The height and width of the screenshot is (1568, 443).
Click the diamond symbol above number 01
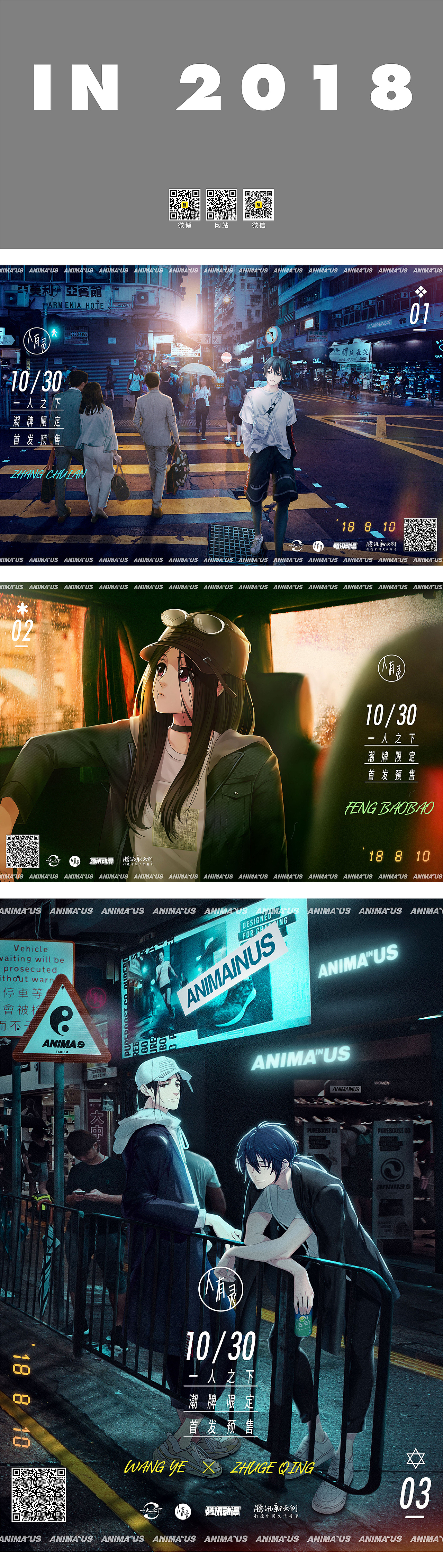click(421, 292)
